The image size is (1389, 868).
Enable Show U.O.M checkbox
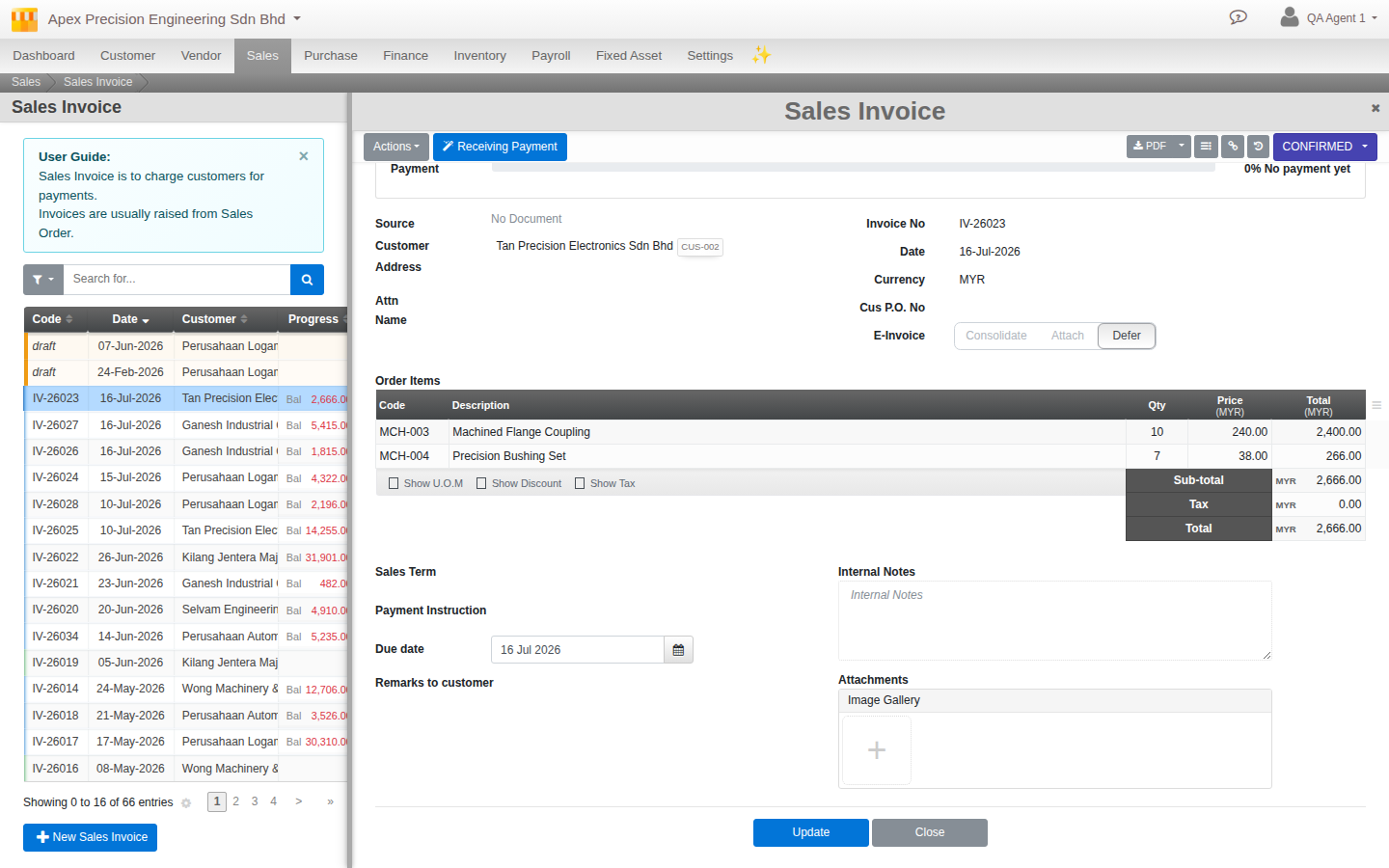click(394, 484)
